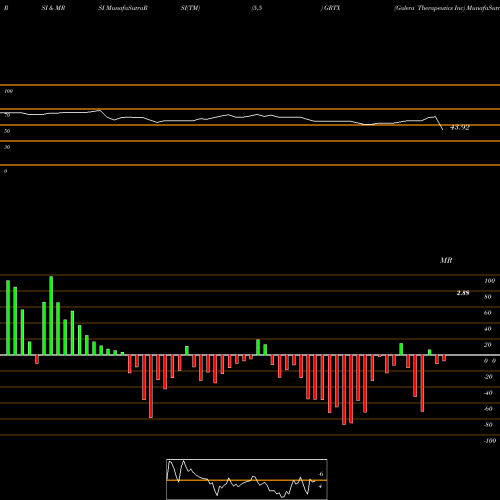
Task: Open the mini overview chart at bottom
Action: [247, 479]
